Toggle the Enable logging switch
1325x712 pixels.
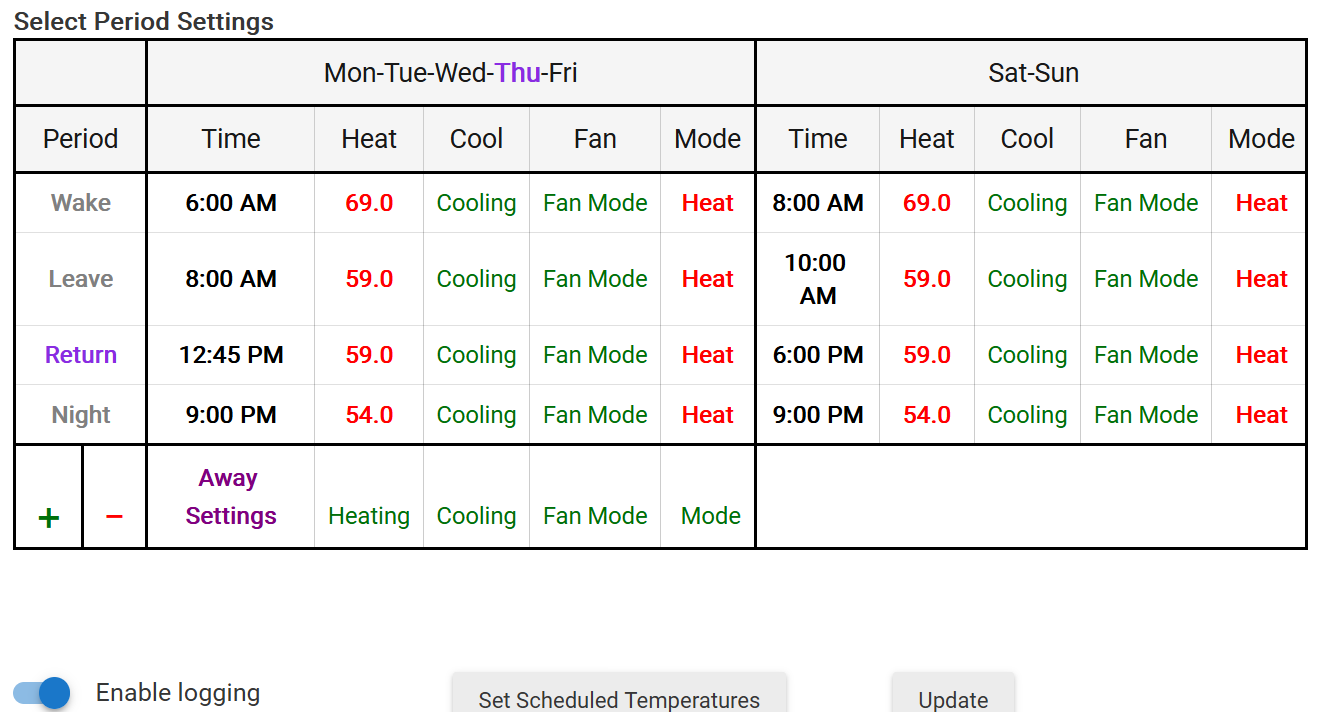pyautogui.click(x=42, y=693)
